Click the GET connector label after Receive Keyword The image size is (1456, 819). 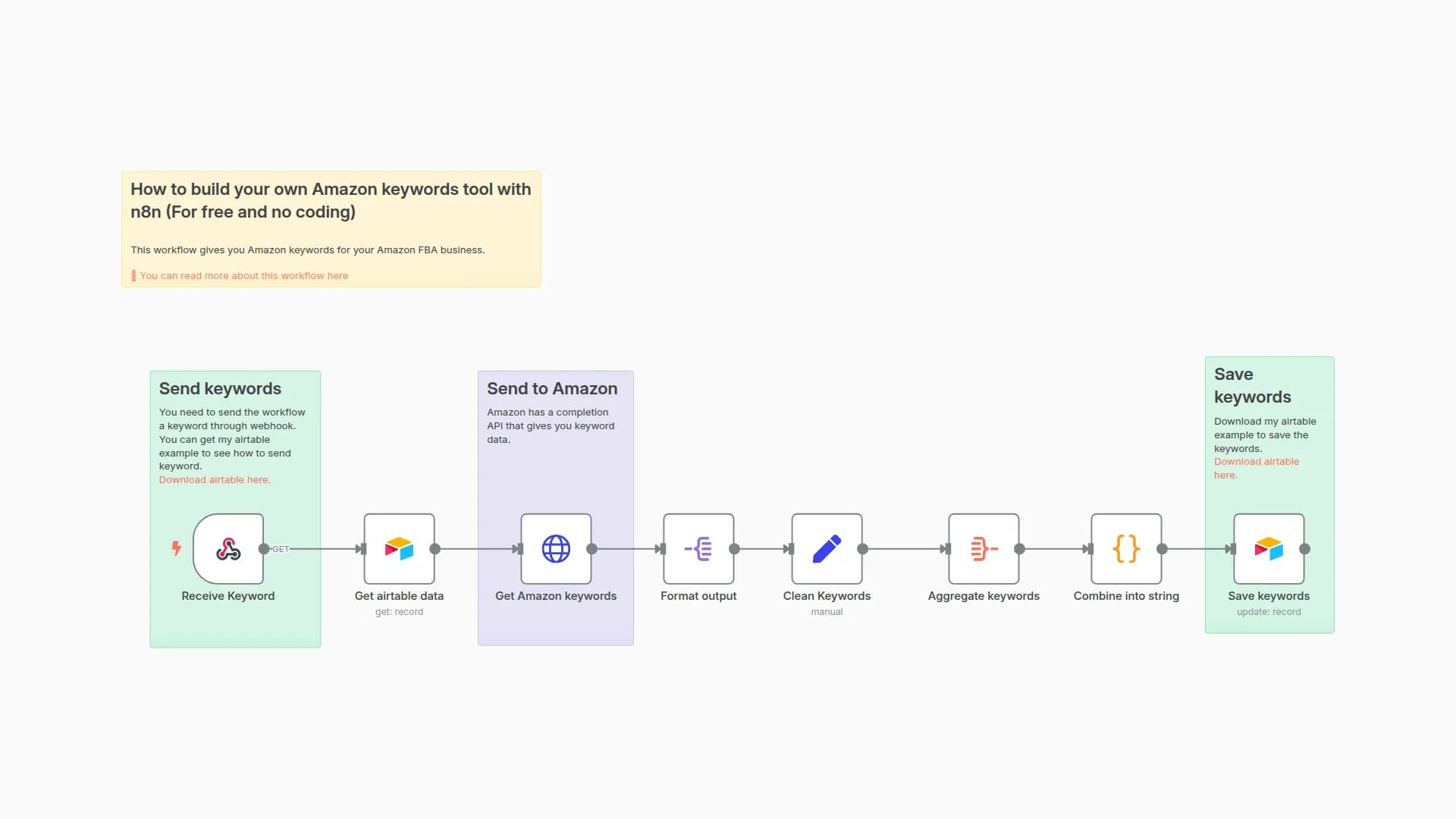coord(281,548)
